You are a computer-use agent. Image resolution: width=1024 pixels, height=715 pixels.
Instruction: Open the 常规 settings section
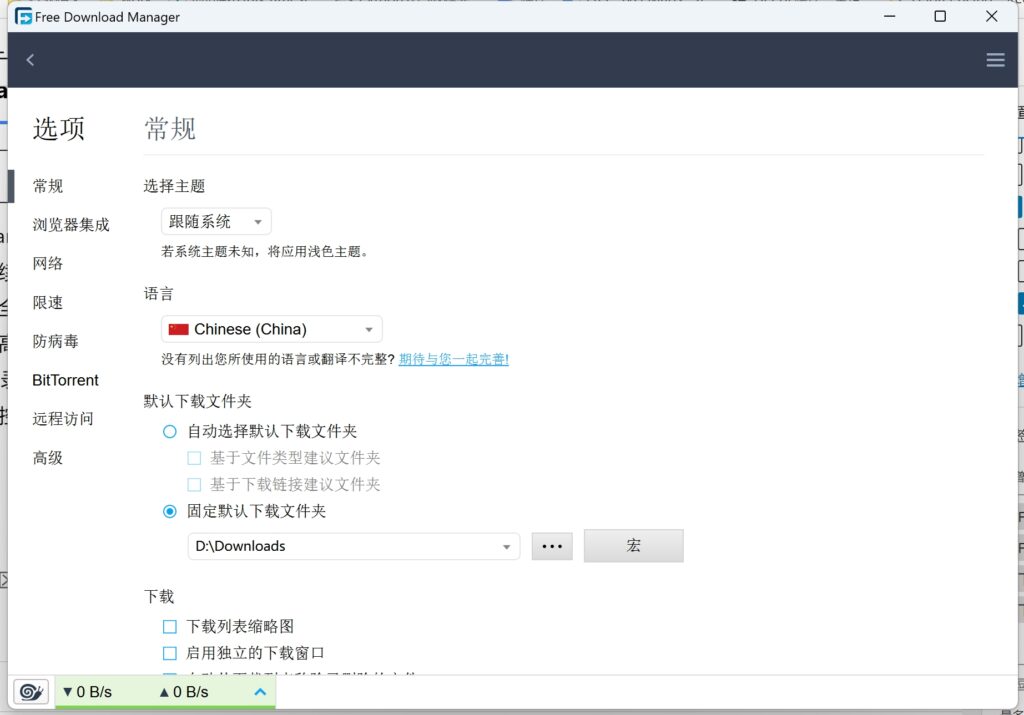pos(48,186)
